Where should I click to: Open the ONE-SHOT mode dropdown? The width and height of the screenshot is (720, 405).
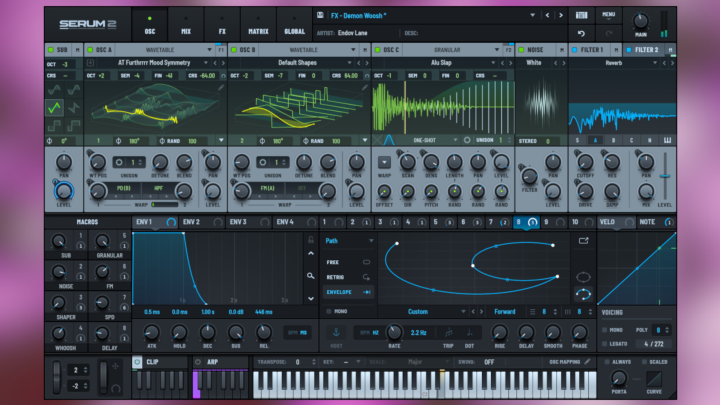click(455, 140)
